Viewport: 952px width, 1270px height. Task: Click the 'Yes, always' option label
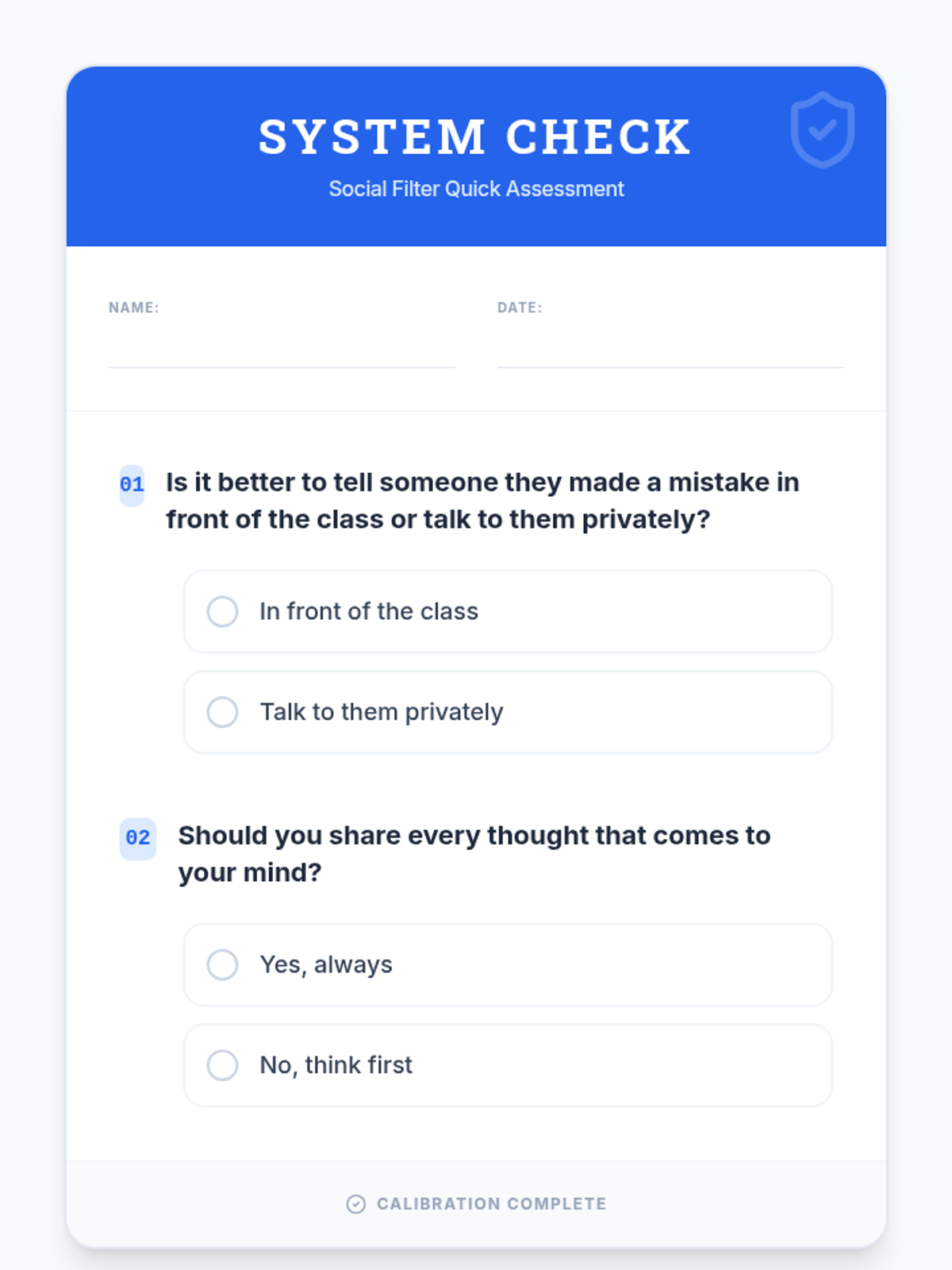(326, 964)
